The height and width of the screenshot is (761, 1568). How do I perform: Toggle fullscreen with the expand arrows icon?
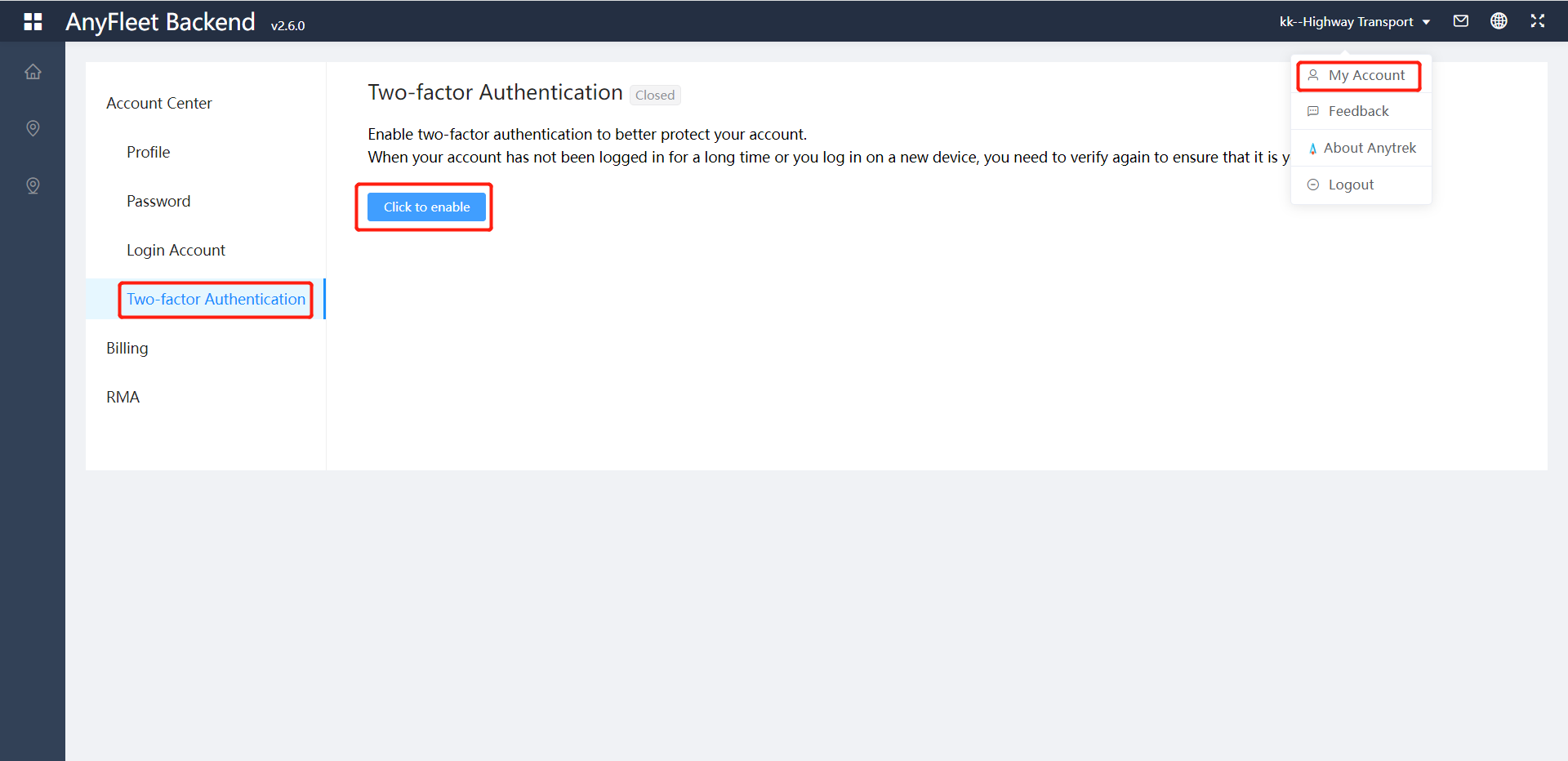click(x=1538, y=21)
